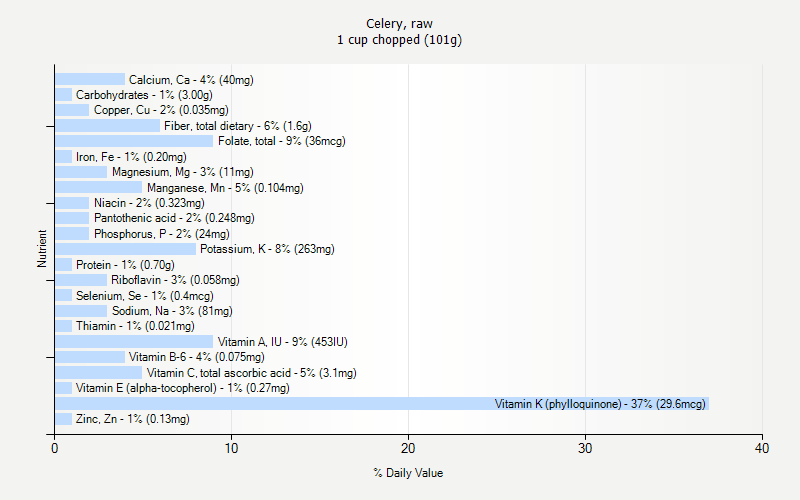Click the x-axis tick label 0
The height and width of the screenshot is (500, 800).
pyautogui.click(x=55, y=448)
